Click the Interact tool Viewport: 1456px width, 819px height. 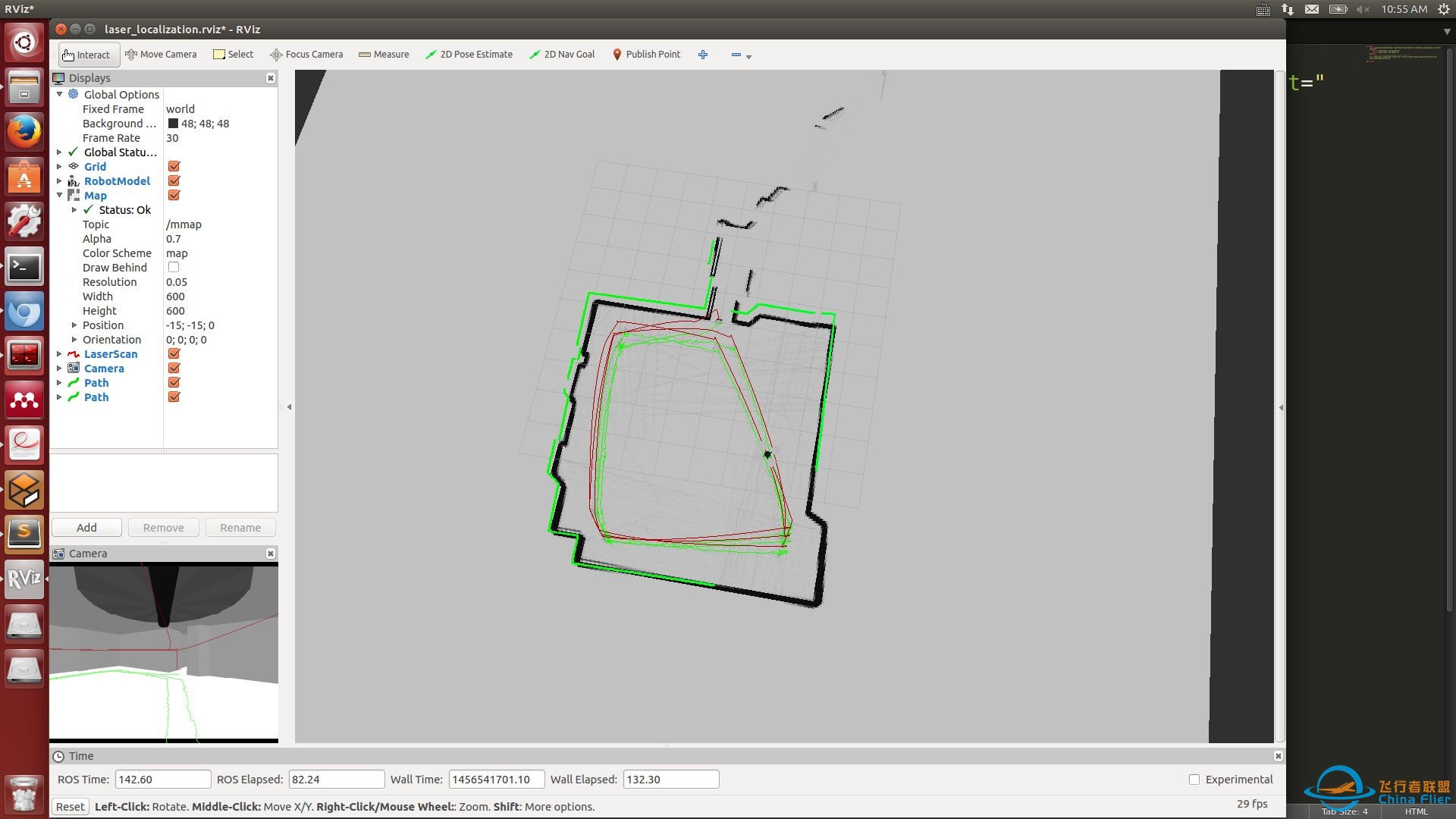pyautogui.click(x=86, y=54)
